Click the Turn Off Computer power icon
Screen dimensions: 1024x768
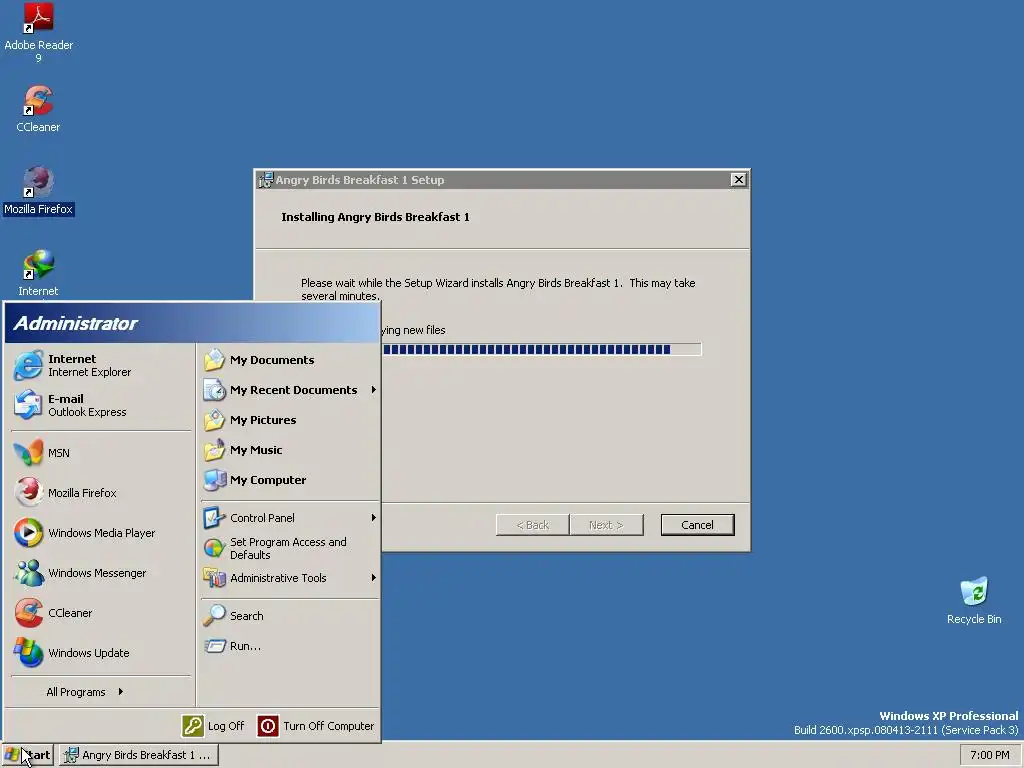click(x=268, y=726)
